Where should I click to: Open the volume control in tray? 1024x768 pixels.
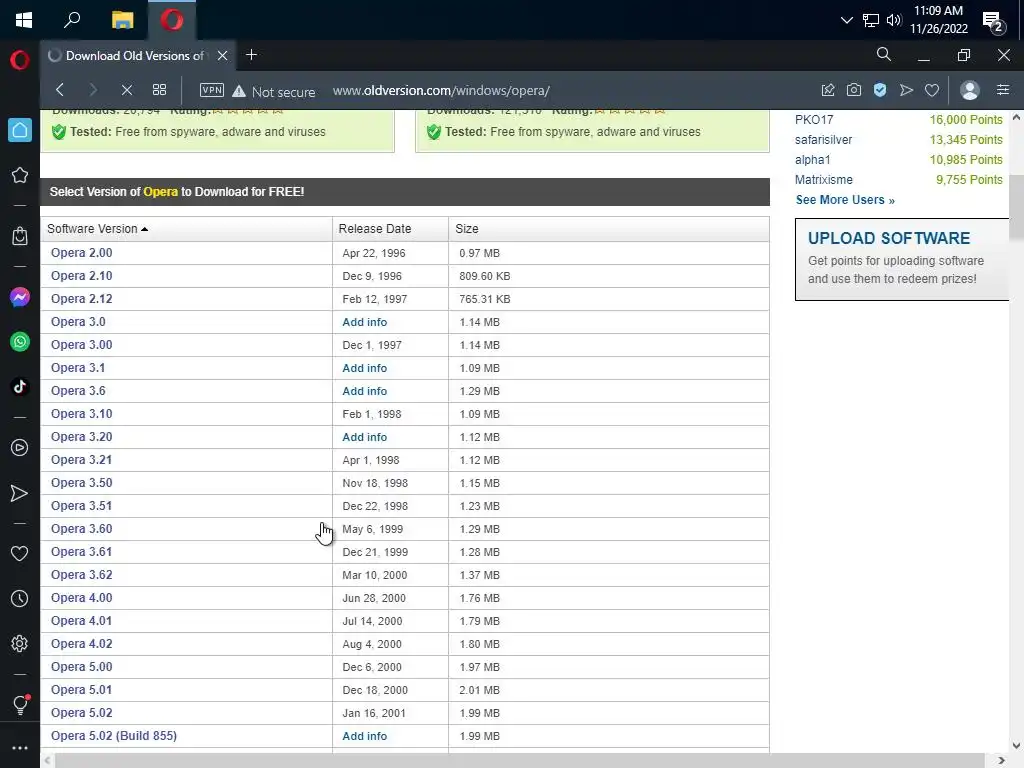[x=894, y=20]
